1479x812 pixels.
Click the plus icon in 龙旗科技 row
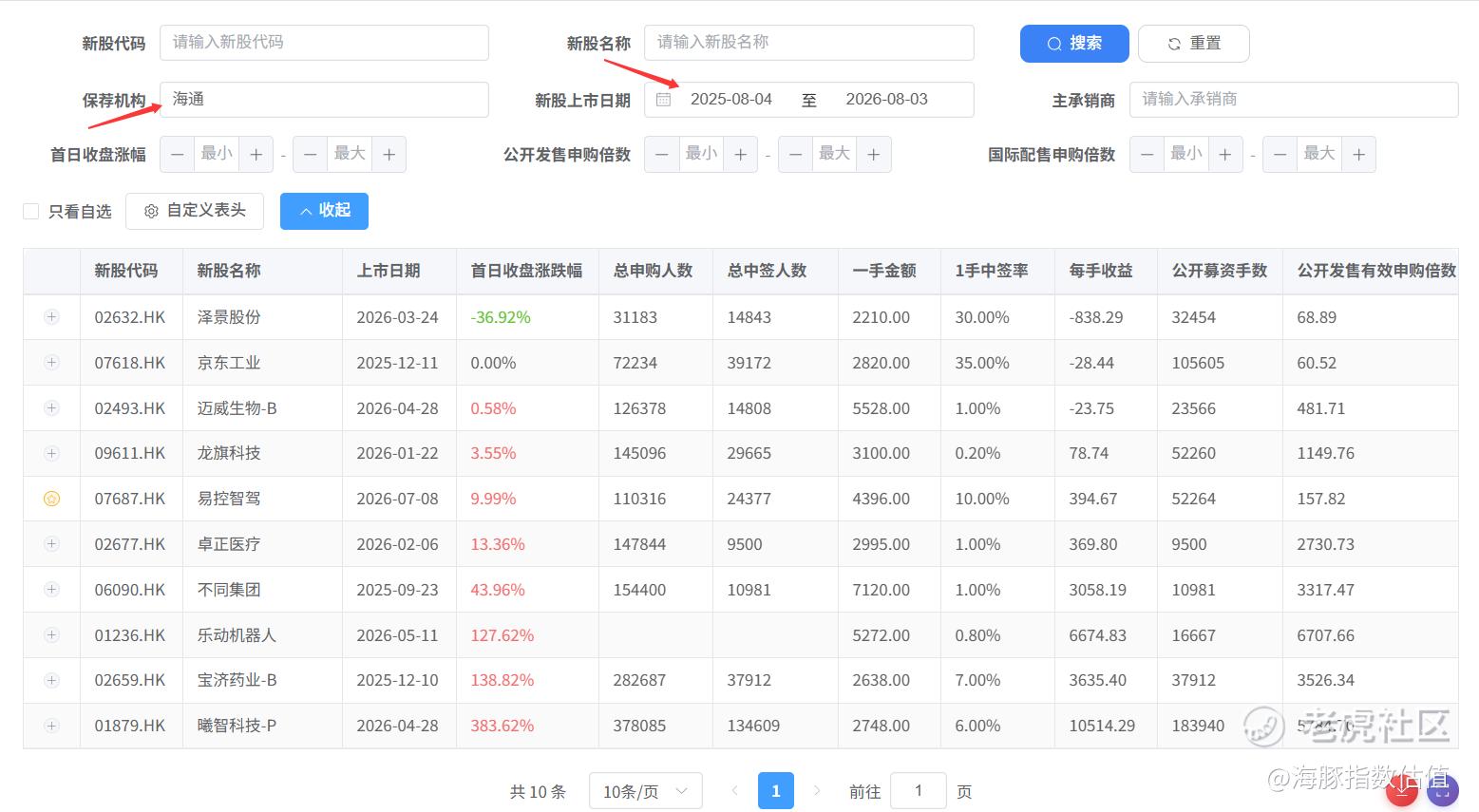[51, 453]
